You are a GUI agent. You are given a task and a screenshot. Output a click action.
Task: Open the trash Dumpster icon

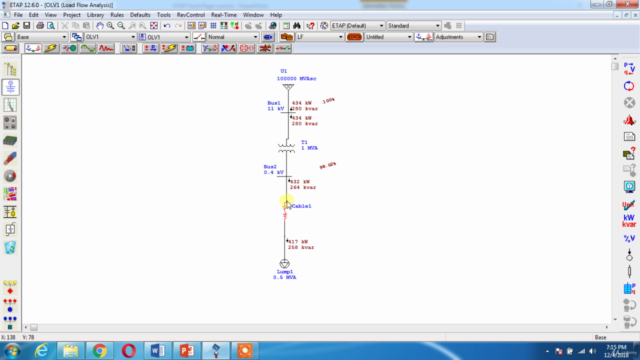(x=10, y=247)
